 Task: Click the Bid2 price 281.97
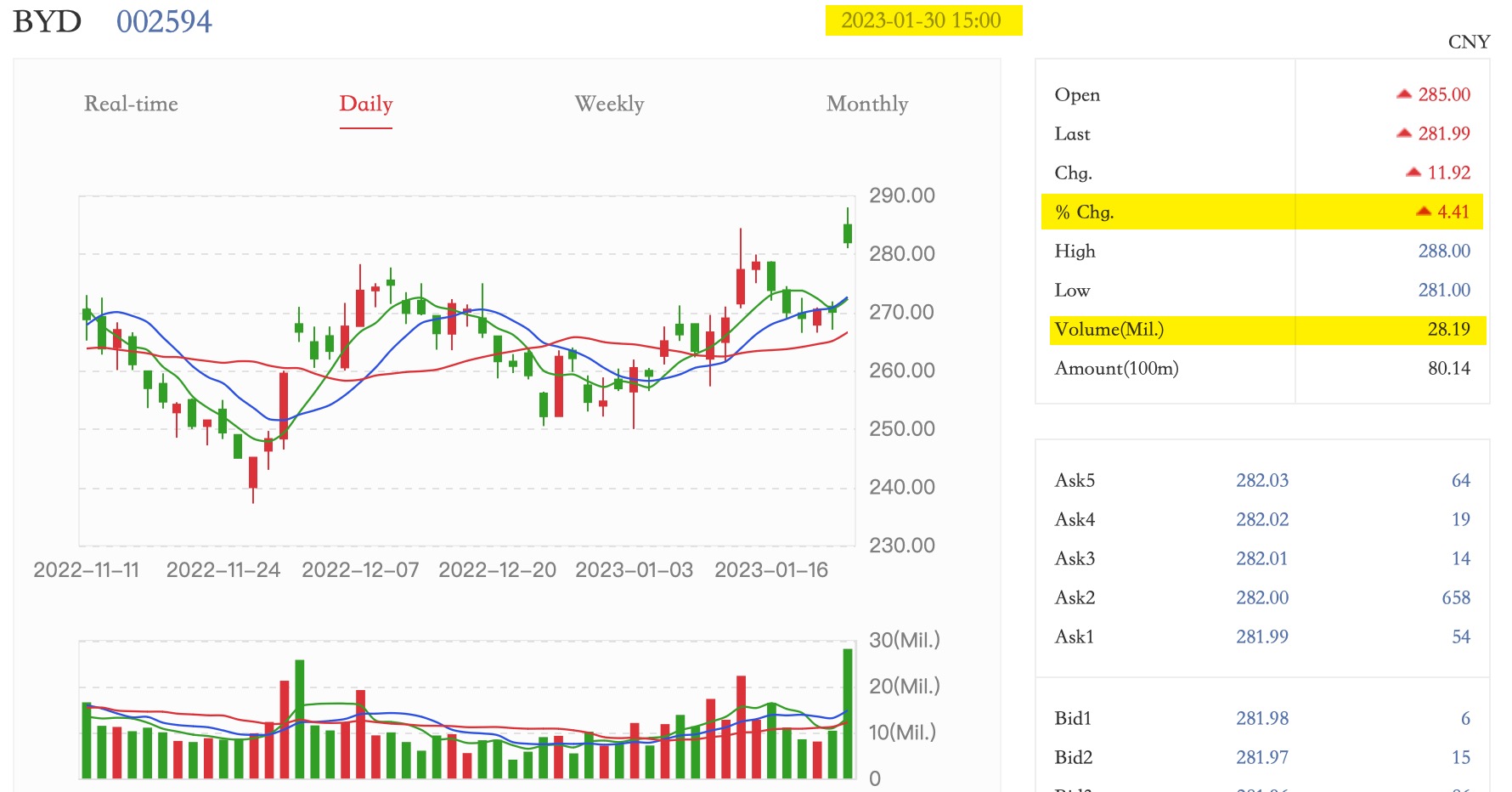(x=1261, y=757)
